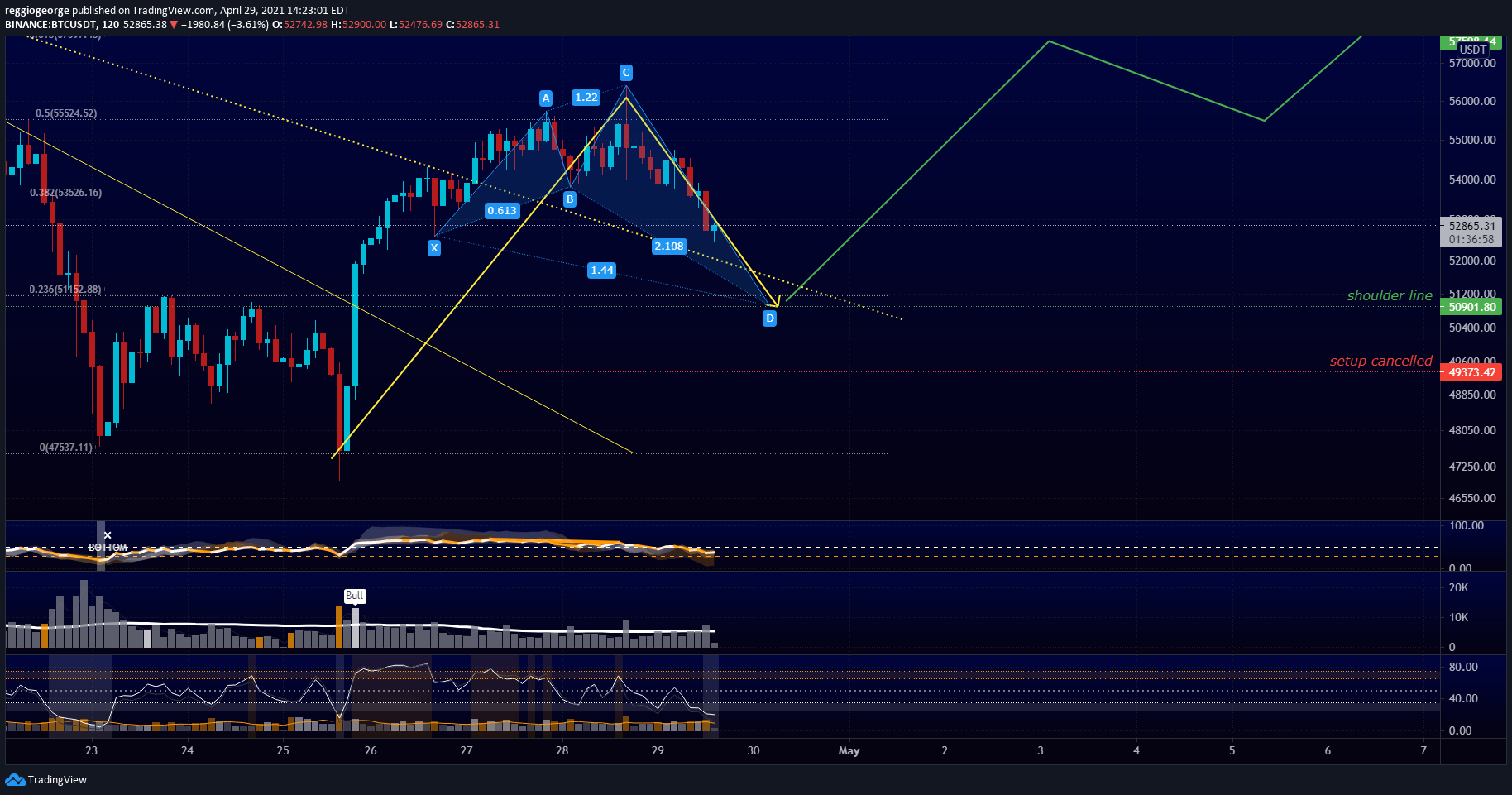The width and height of the screenshot is (1512, 795).
Task: Click the 57000.00 price axis label
Action: click(x=1472, y=63)
